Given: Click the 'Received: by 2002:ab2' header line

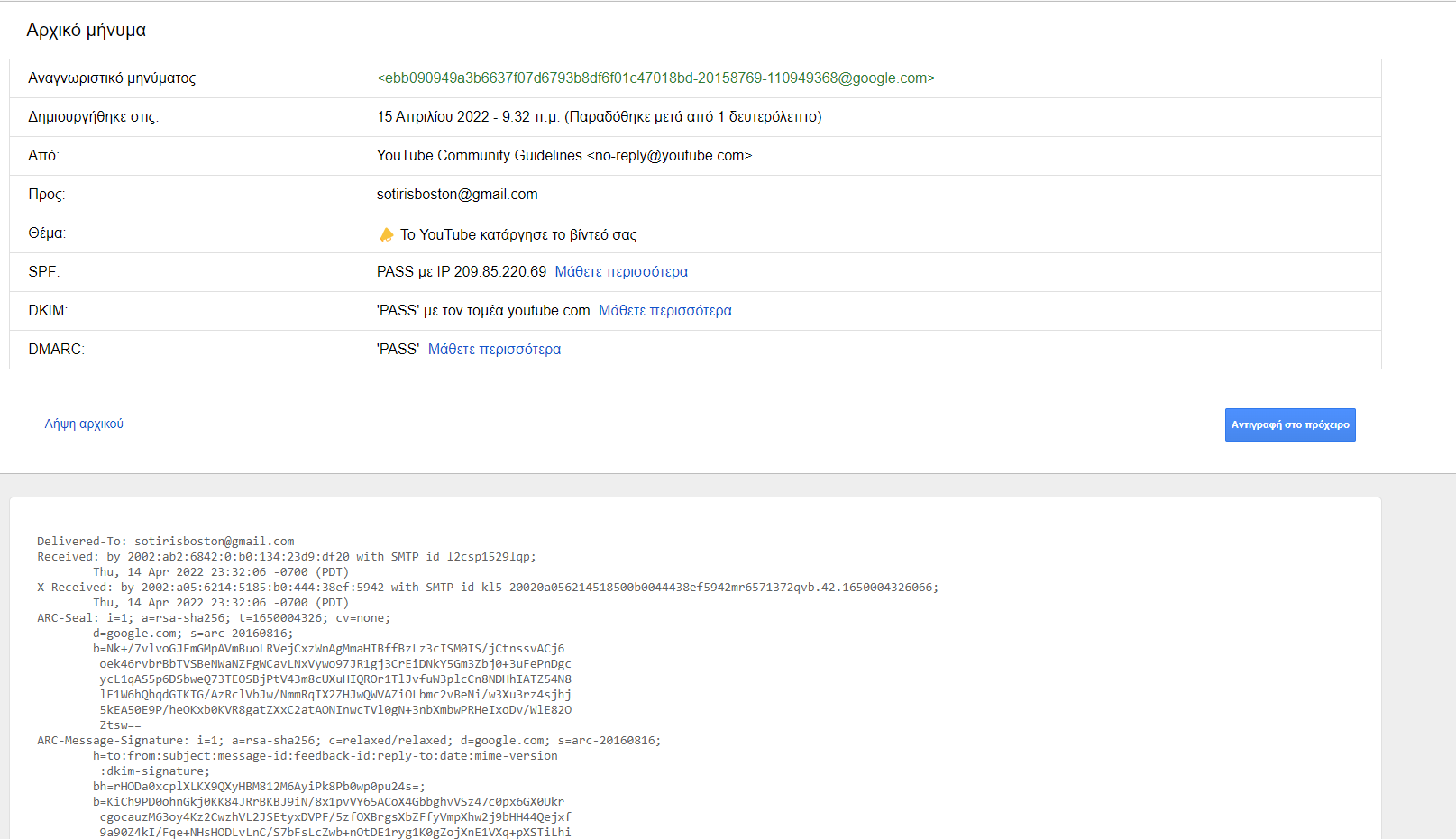Looking at the screenshot, I should [x=286, y=556].
